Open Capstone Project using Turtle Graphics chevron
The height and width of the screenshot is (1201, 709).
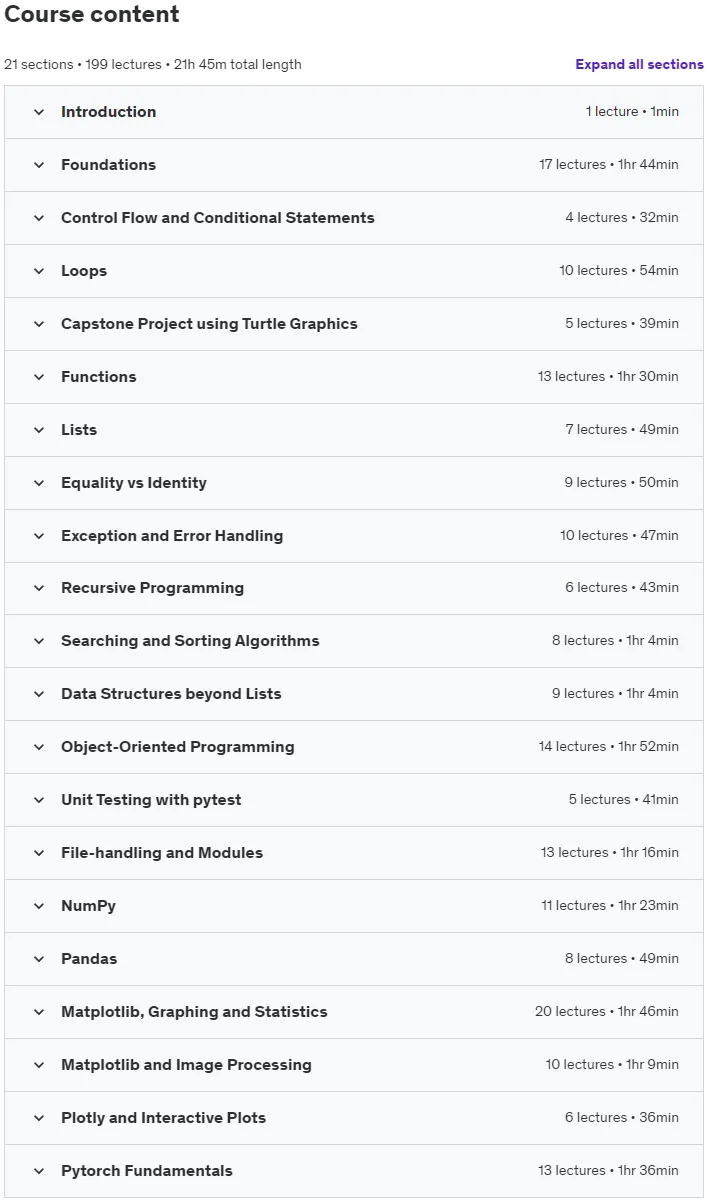(39, 324)
